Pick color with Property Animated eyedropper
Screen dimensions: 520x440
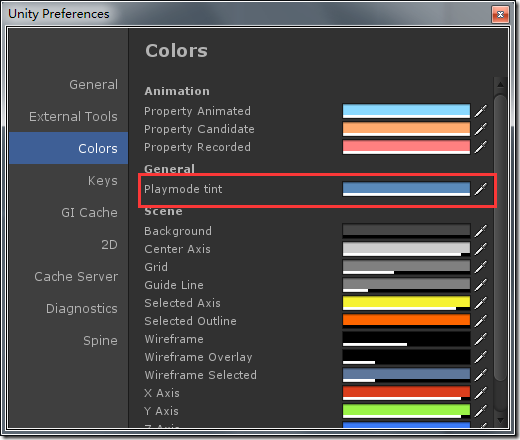481,111
